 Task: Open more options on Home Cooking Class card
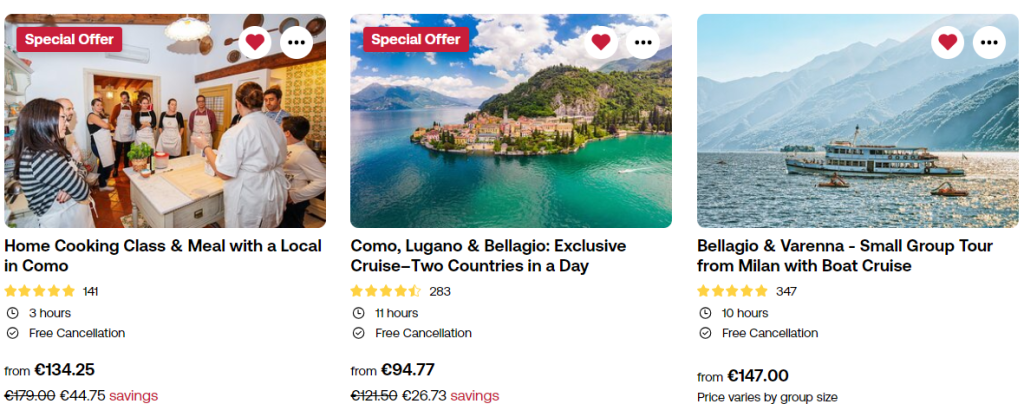(297, 42)
